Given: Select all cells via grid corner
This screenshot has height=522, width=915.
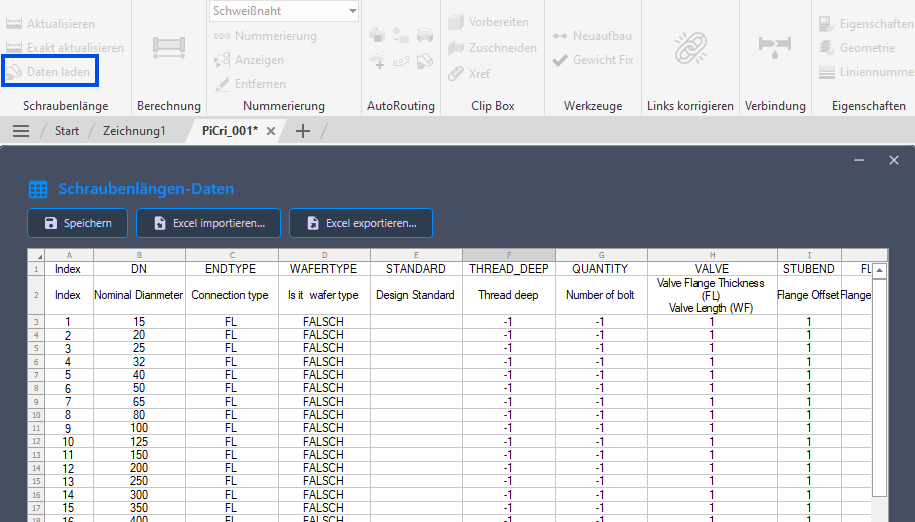Looking at the screenshot, I should (36, 255).
